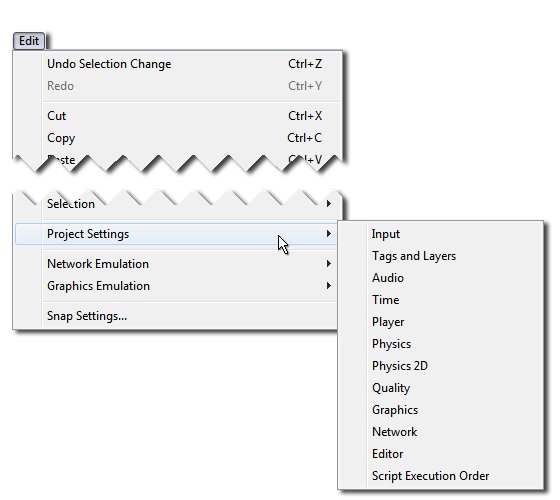Open Graphics Emulation submenu
560x500 pixels.
click(x=176, y=286)
